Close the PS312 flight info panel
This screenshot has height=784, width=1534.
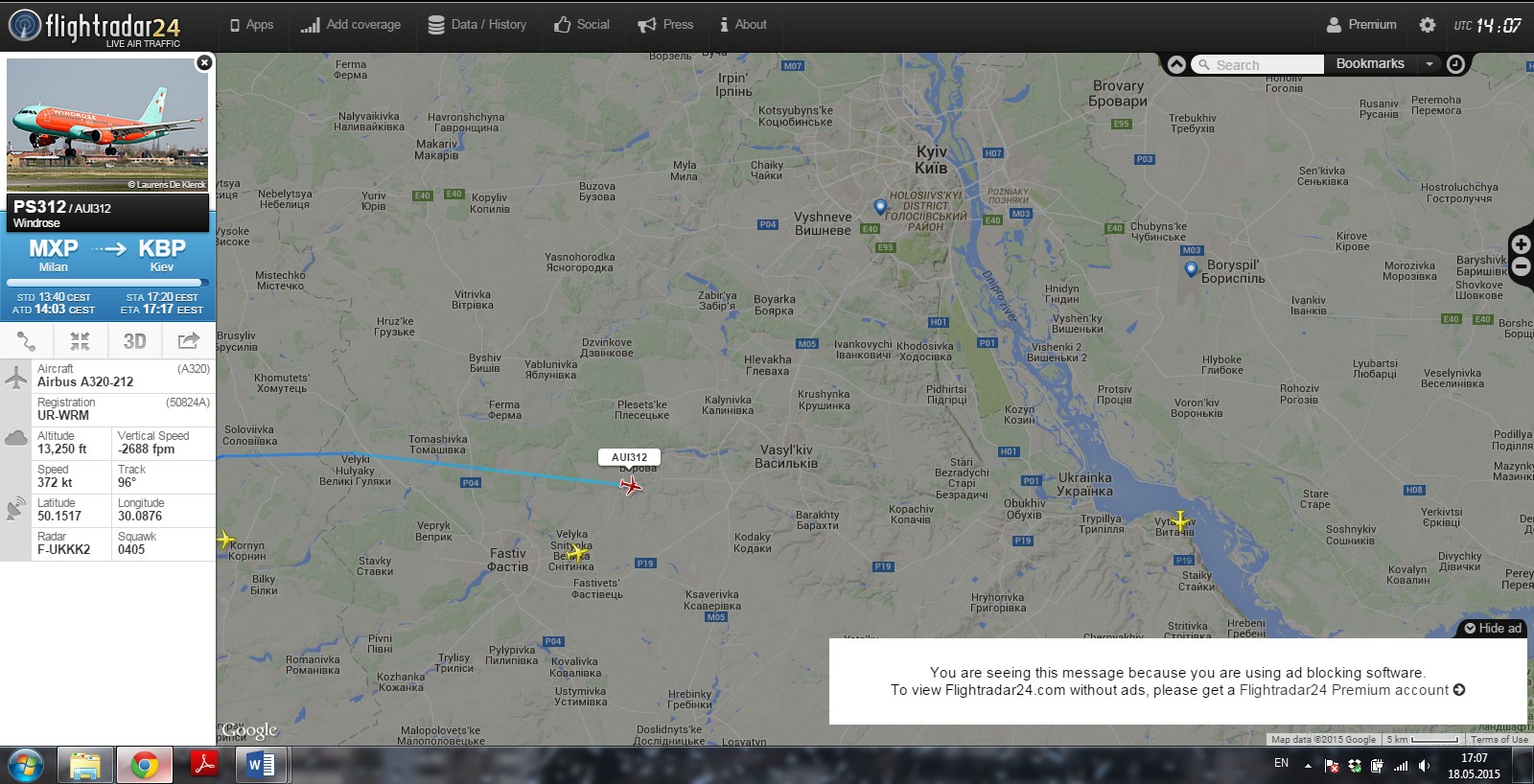coord(204,62)
